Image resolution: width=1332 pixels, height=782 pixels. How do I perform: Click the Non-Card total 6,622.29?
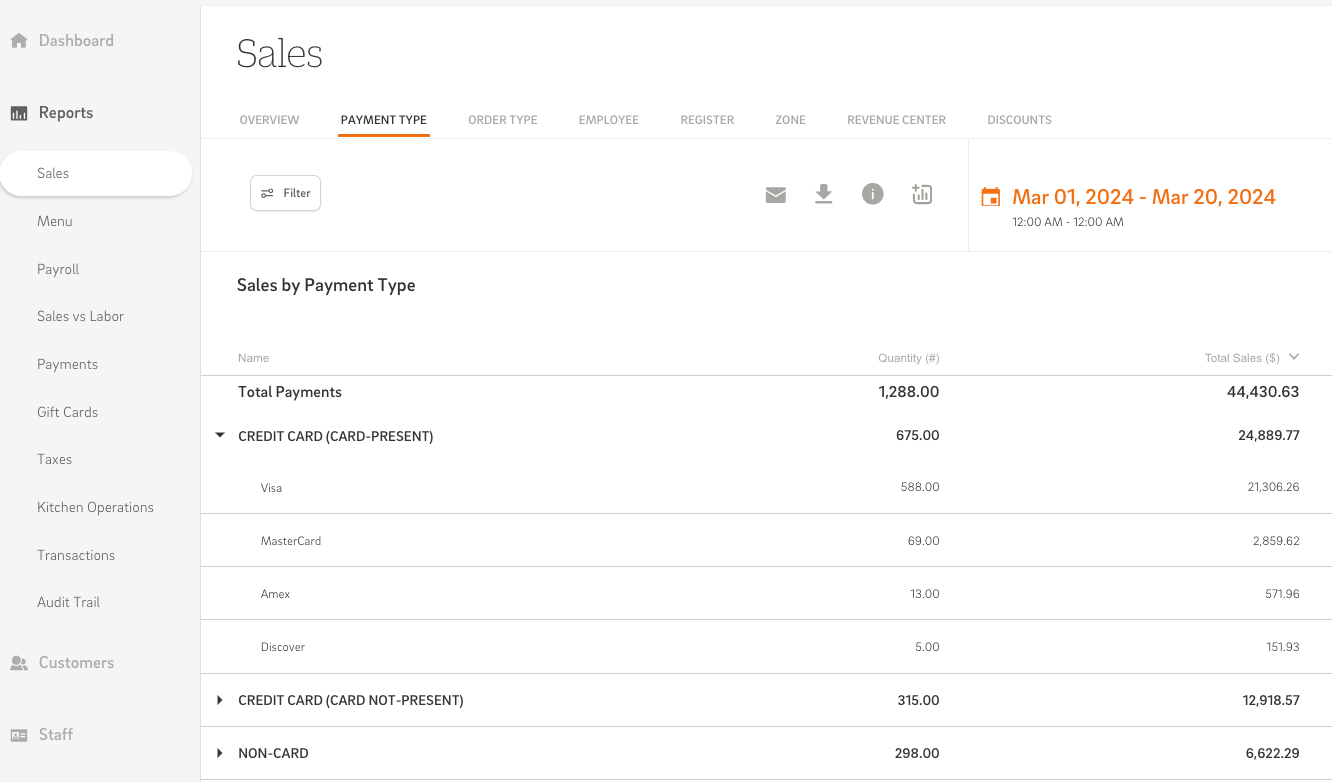[x=1271, y=753]
